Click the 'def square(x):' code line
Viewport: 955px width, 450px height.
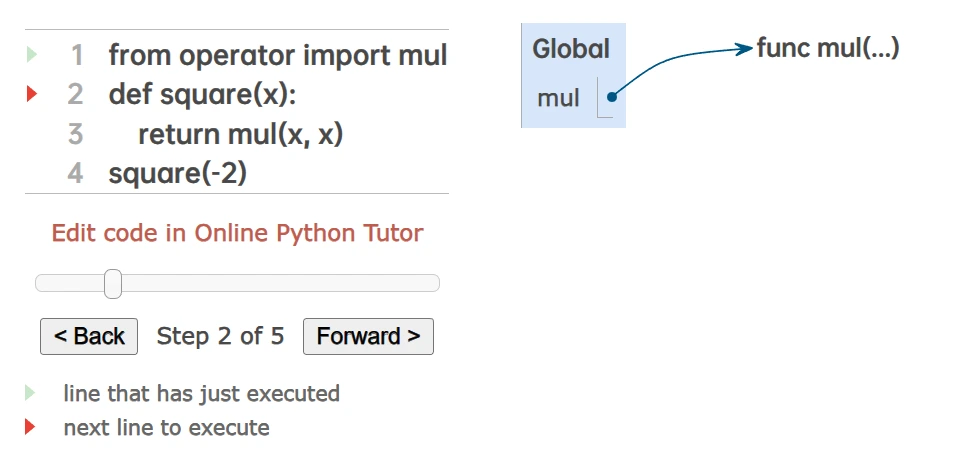(x=203, y=94)
